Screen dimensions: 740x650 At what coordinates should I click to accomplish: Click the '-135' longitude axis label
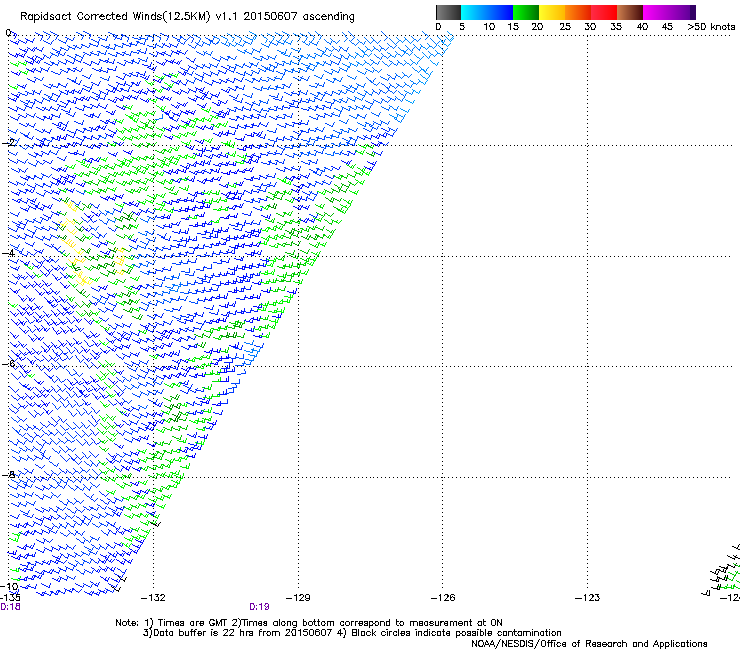(x=10, y=598)
